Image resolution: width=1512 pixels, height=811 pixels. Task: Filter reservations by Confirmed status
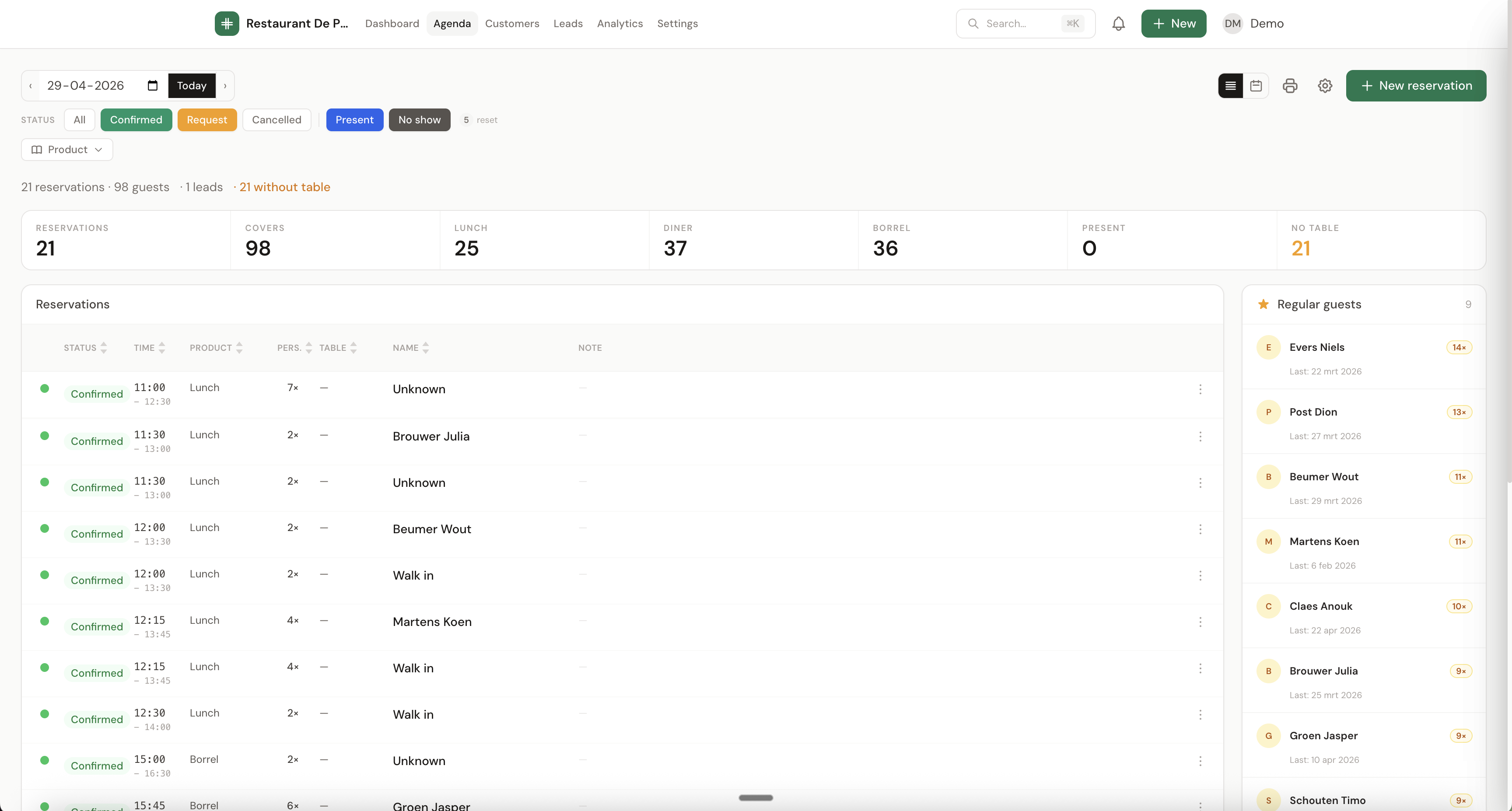(136, 120)
